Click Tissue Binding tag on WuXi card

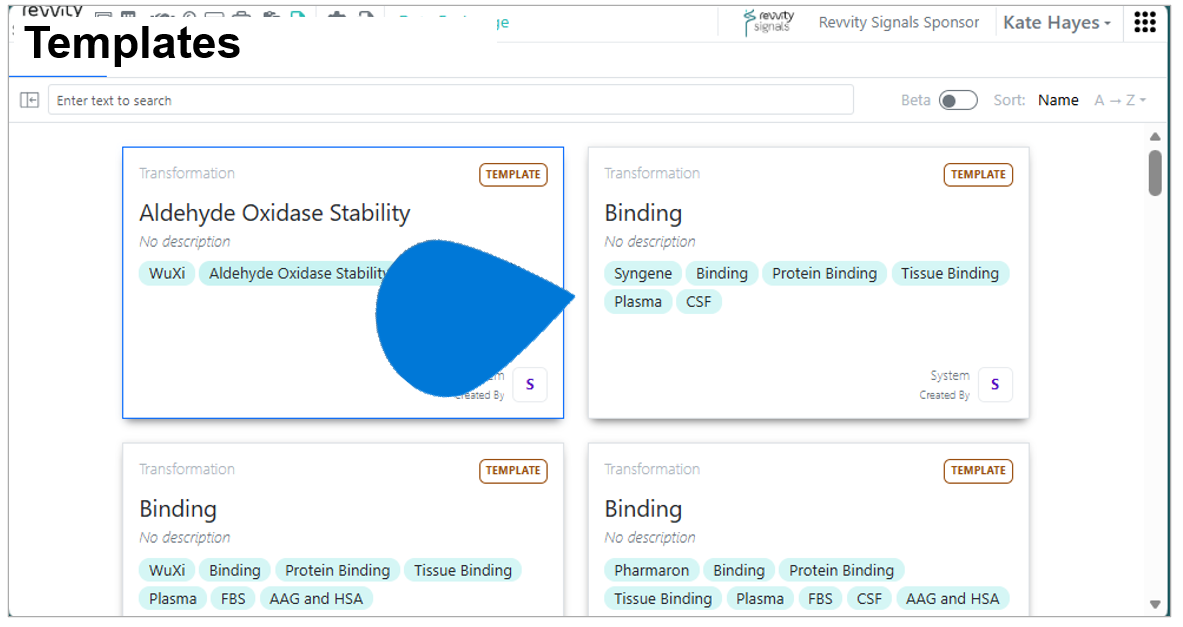pyautogui.click(x=462, y=570)
